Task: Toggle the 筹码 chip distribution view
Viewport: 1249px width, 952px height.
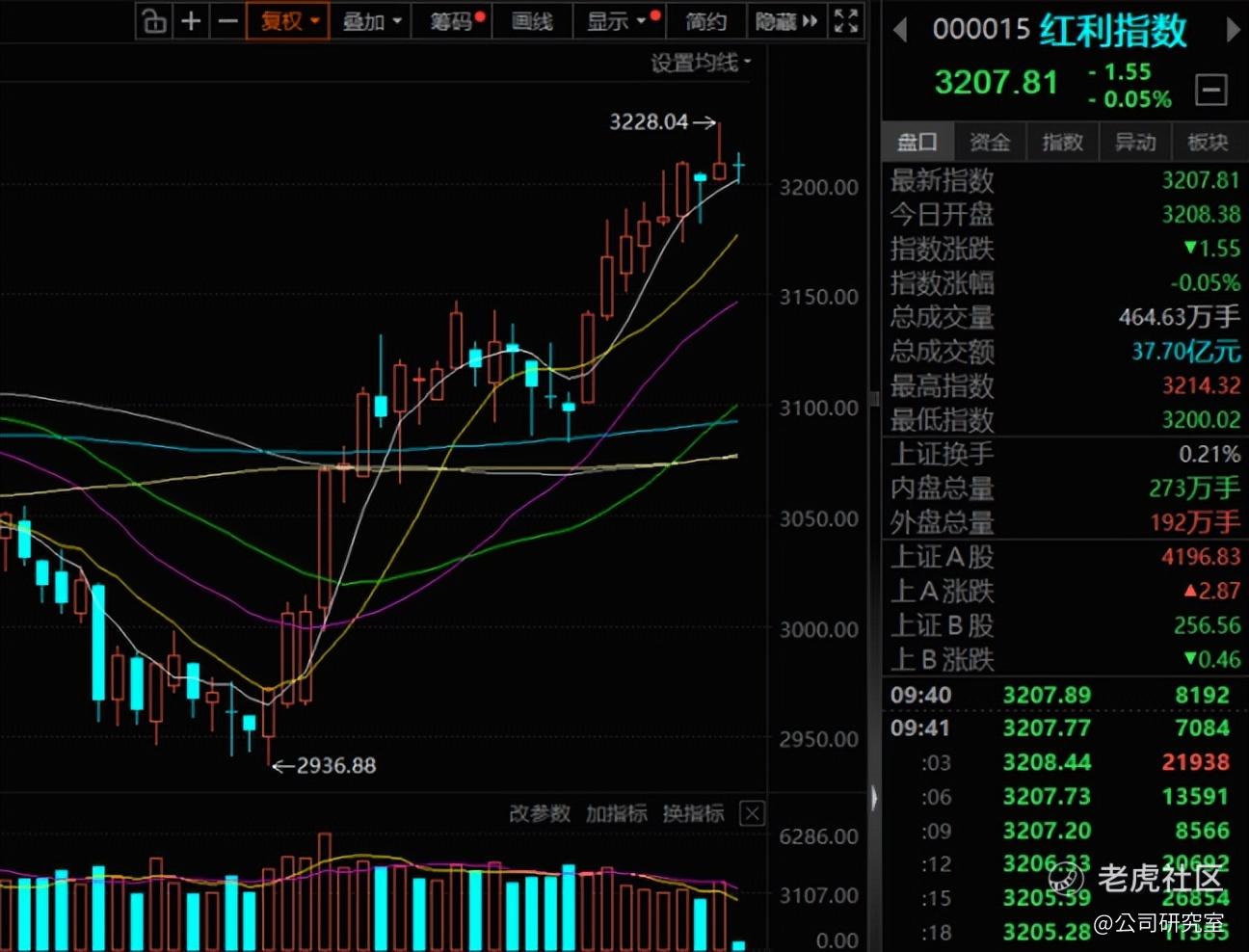Action: click(454, 21)
